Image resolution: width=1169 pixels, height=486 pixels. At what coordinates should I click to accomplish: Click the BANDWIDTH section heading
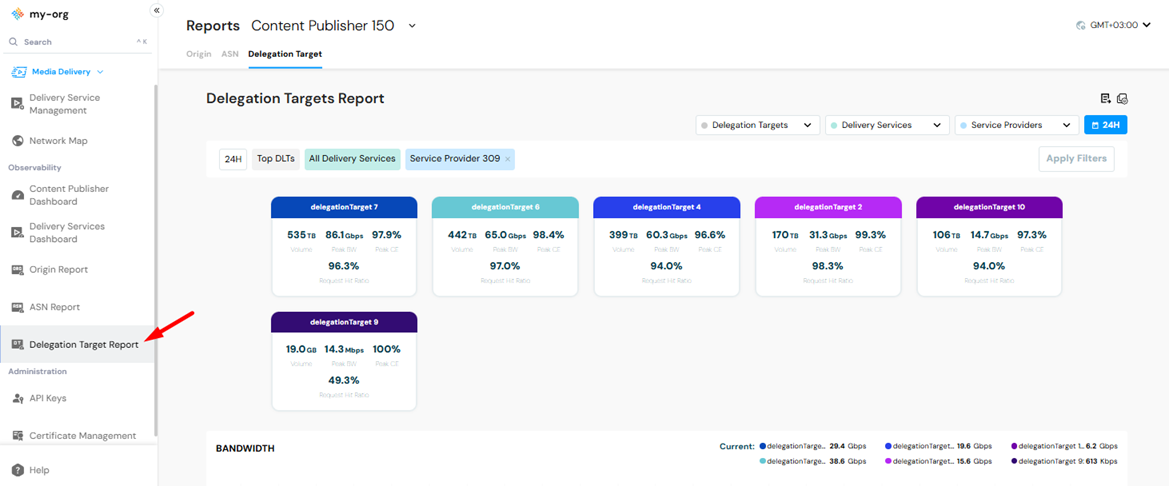pyautogui.click(x=245, y=449)
